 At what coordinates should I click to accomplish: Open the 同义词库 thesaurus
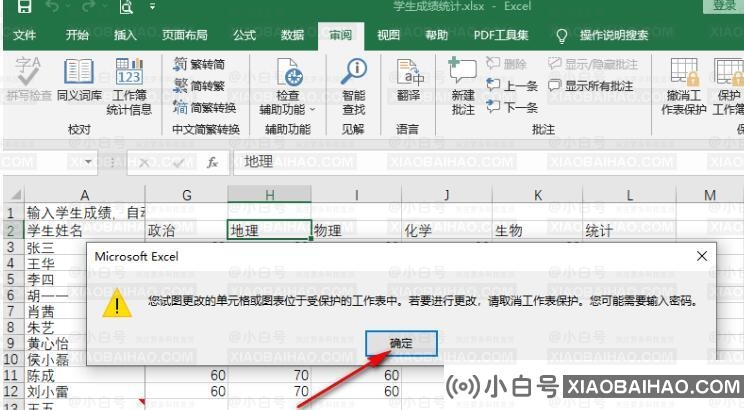point(79,80)
